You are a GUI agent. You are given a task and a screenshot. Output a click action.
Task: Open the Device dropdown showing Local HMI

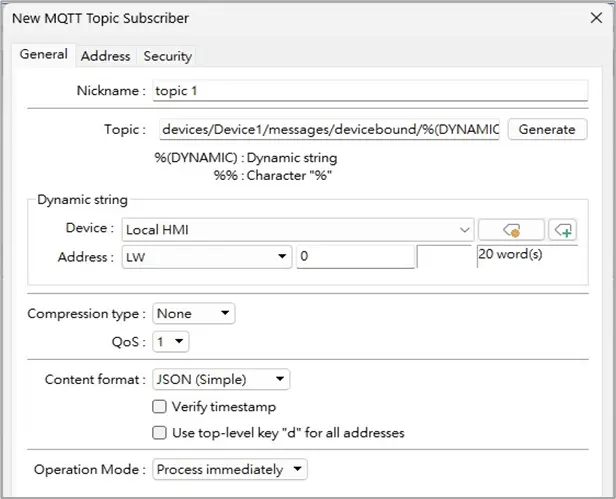[298, 230]
